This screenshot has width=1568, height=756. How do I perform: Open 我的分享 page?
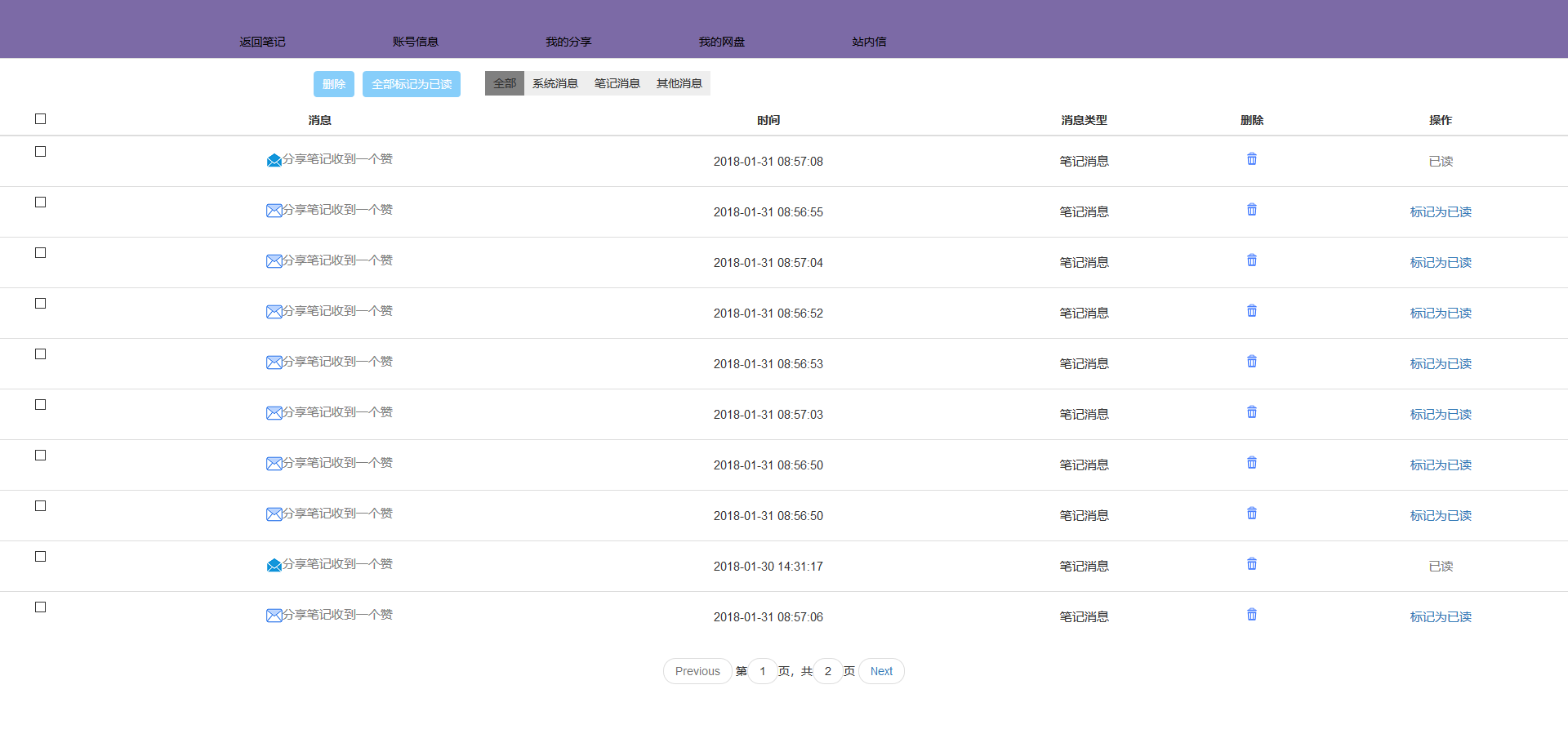coord(568,42)
